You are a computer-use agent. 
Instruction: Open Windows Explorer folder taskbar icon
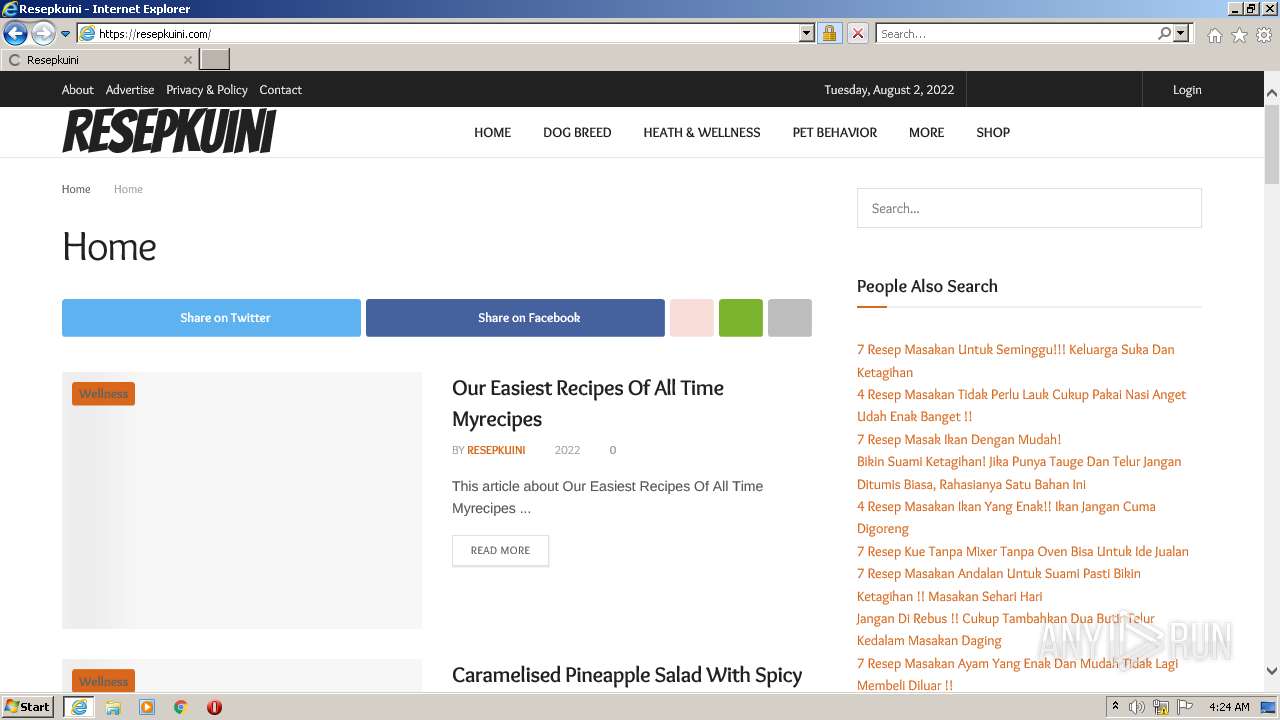tap(113, 707)
